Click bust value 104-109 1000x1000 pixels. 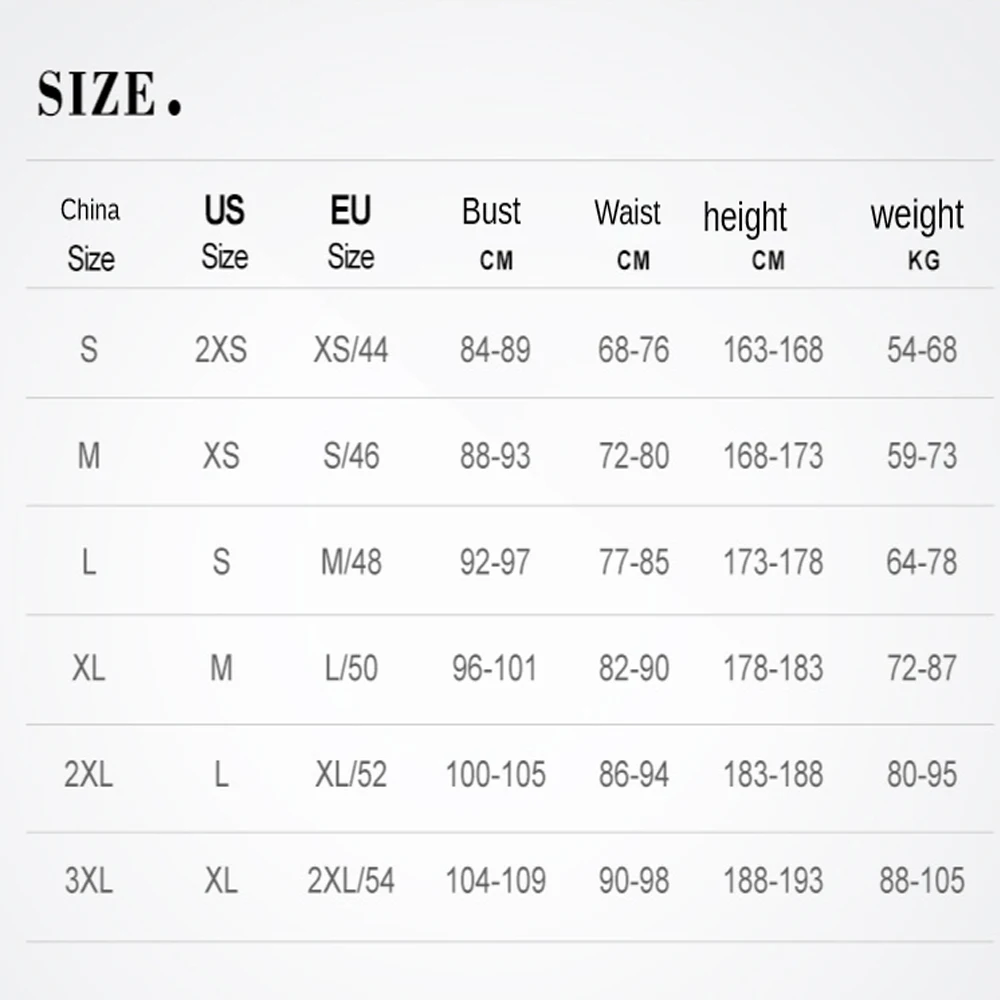[495, 881]
